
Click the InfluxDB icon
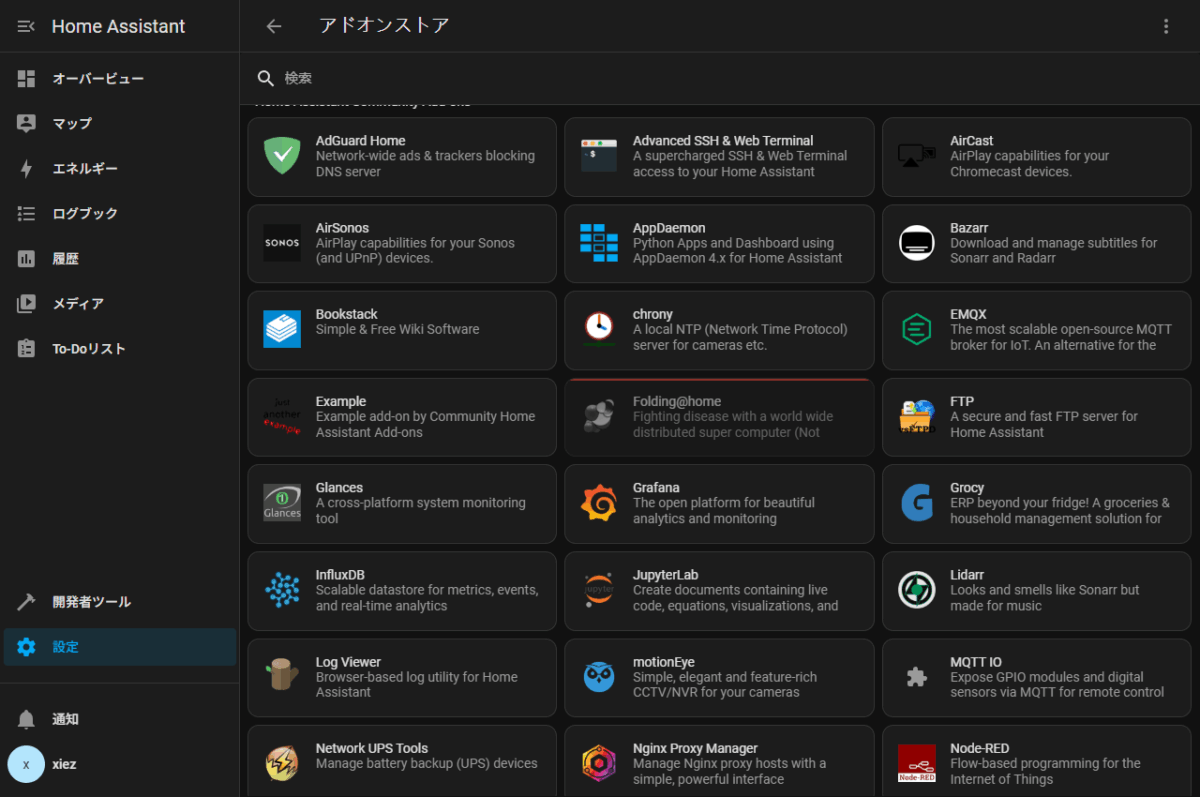[x=282, y=590]
